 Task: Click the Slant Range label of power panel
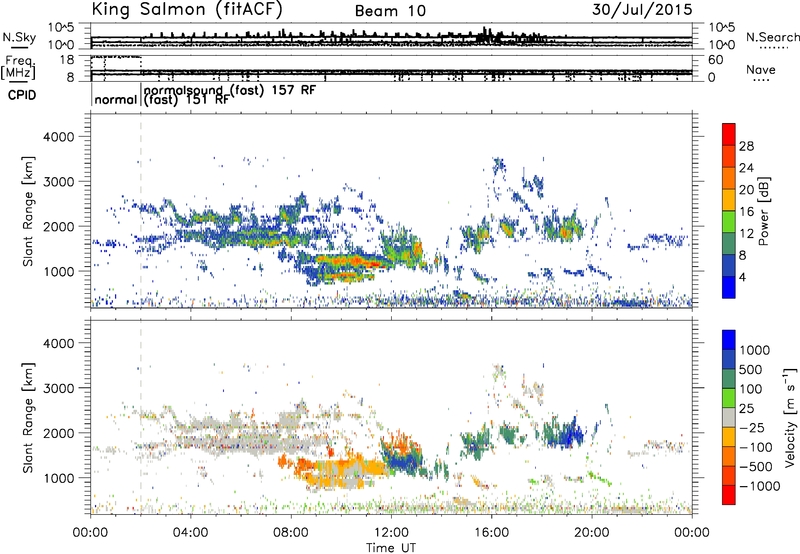coord(28,211)
